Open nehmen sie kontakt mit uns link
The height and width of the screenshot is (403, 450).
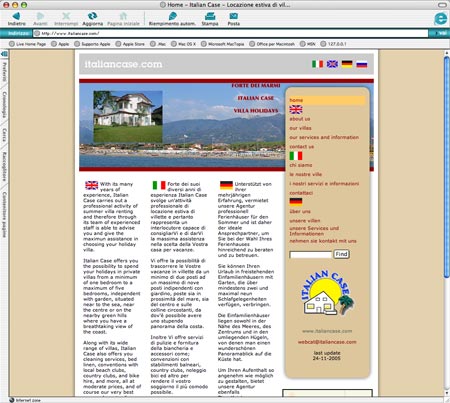[x=323, y=241]
